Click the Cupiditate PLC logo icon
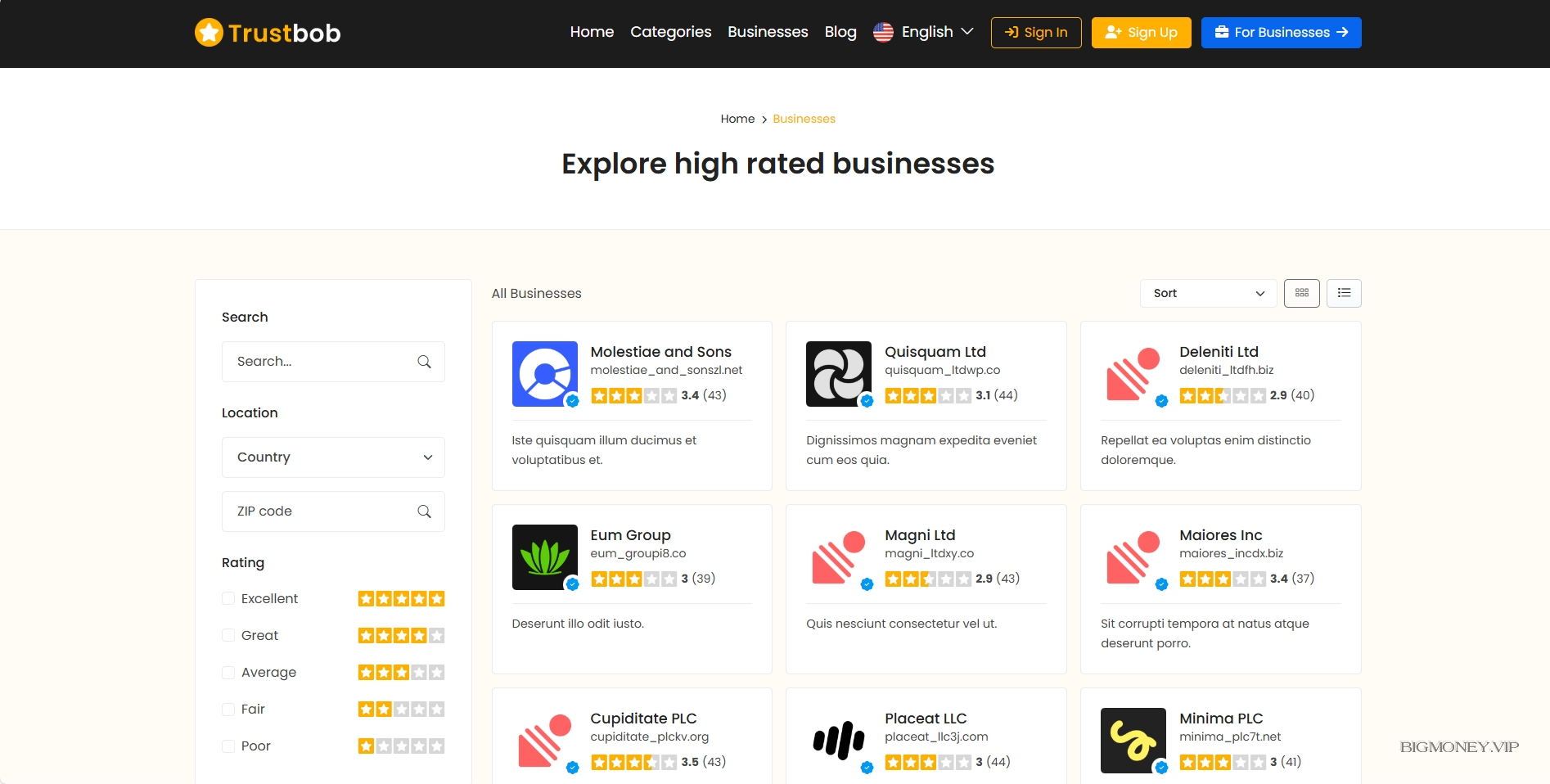Image resolution: width=1550 pixels, height=784 pixels. pyautogui.click(x=544, y=741)
